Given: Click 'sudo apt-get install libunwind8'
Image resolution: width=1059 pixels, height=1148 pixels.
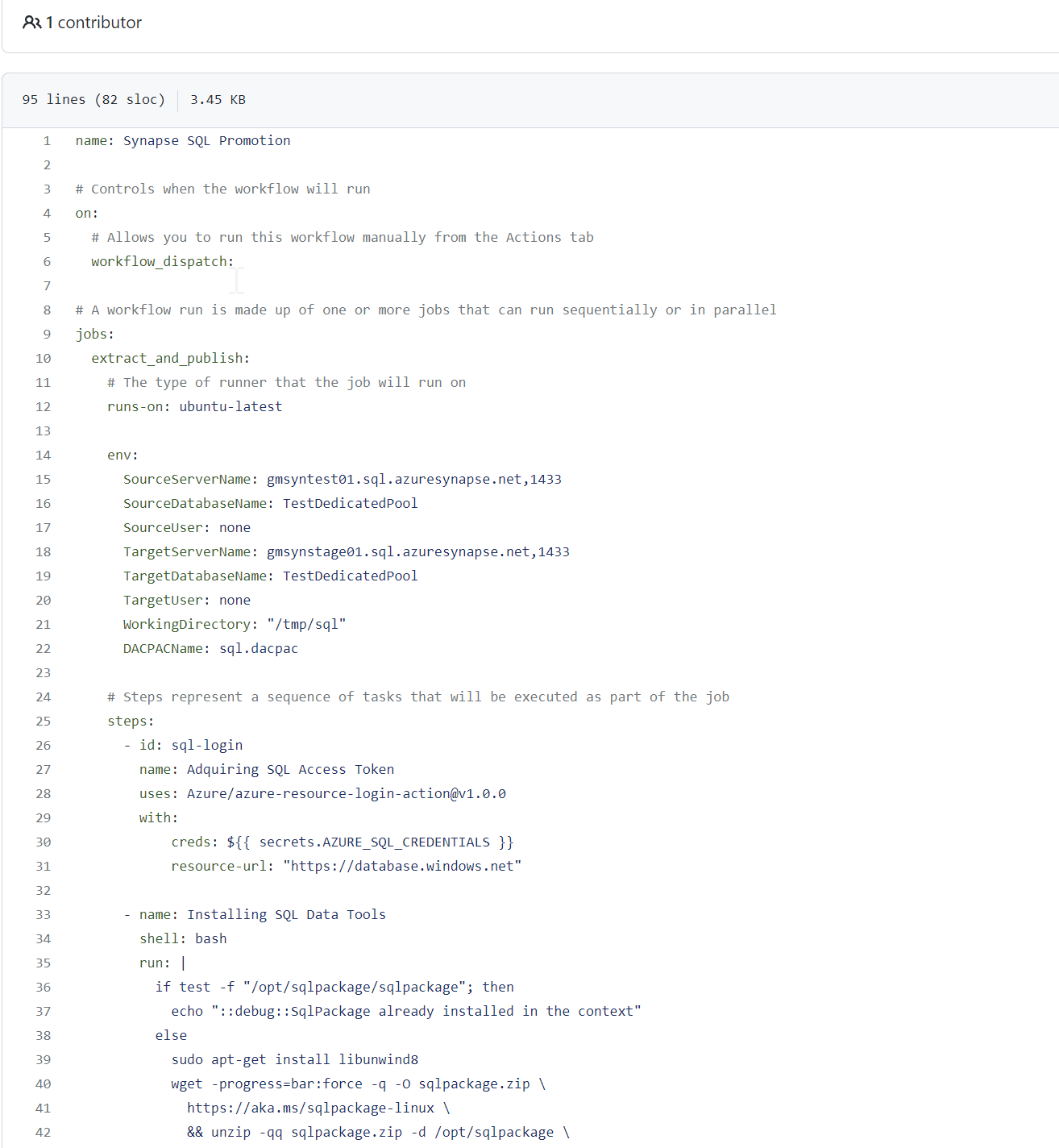Looking at the screenshot, I should tap(295, 1060).
